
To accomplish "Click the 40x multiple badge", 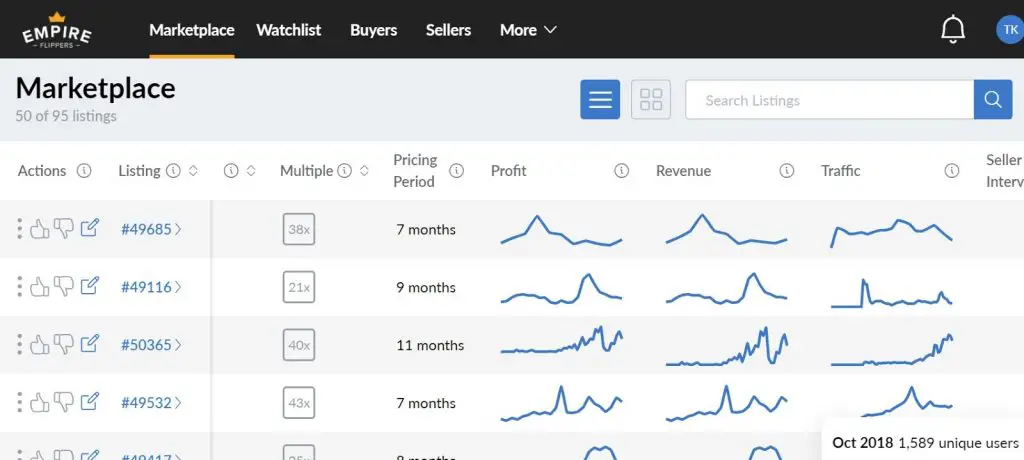I will click(x=299, y=345).
